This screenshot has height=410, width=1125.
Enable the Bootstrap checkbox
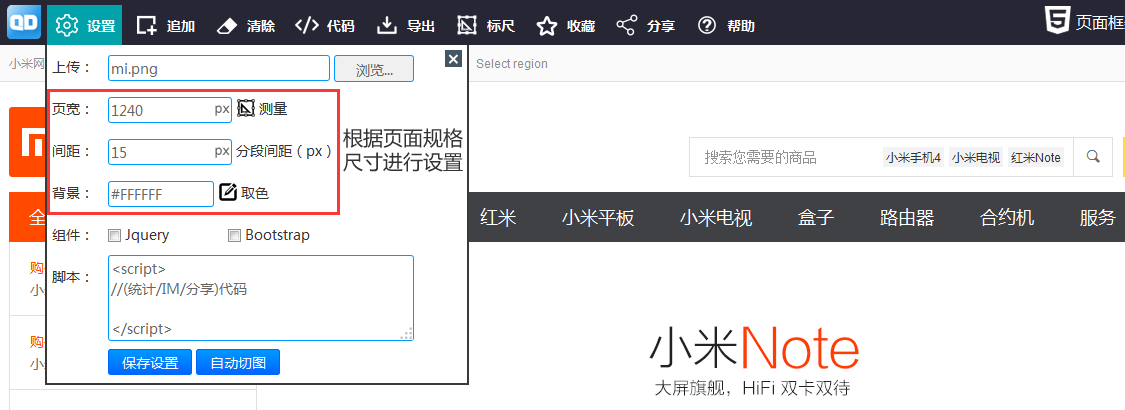tap(234, 236)
